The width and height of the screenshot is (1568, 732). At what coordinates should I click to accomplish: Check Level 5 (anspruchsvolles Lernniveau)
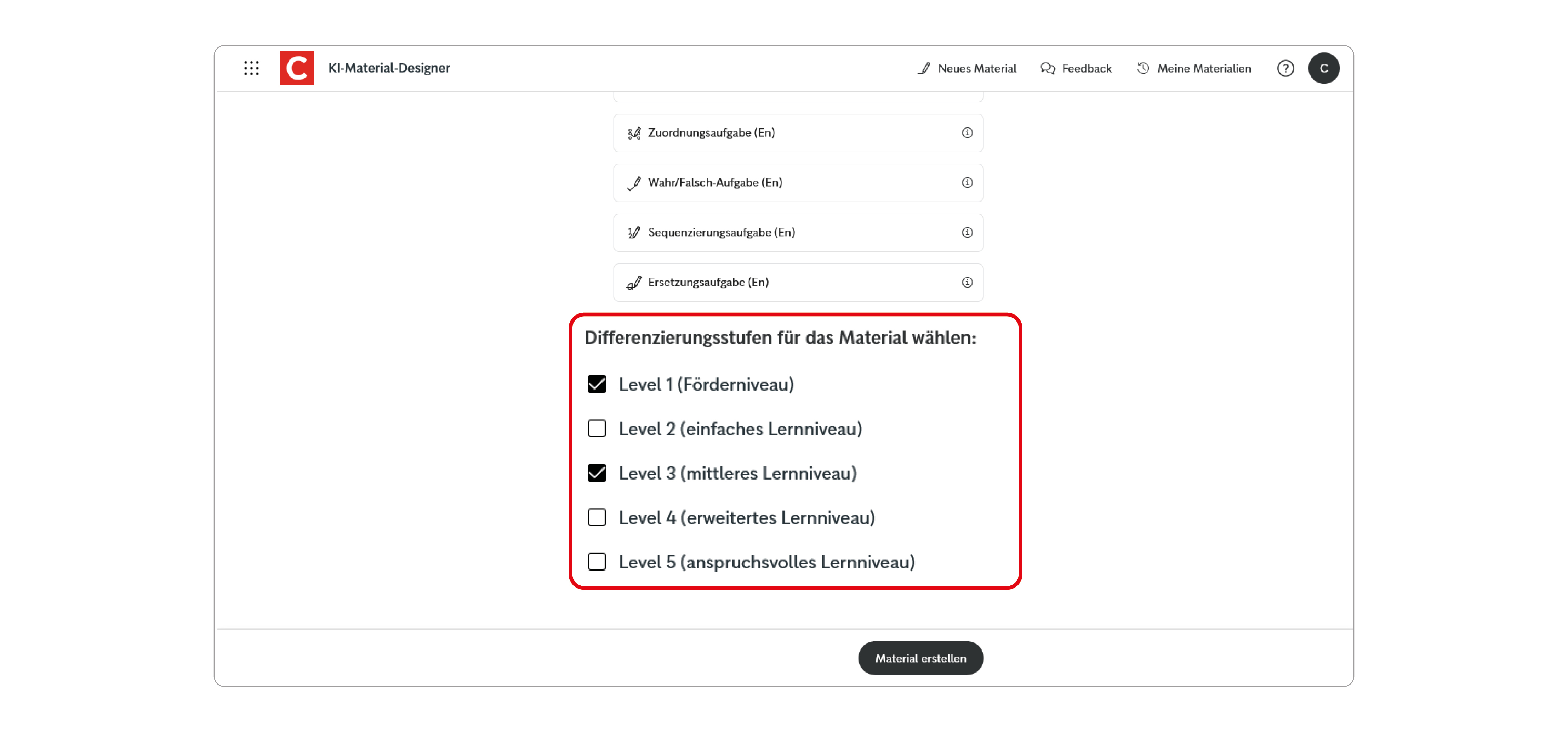[597, 562]
